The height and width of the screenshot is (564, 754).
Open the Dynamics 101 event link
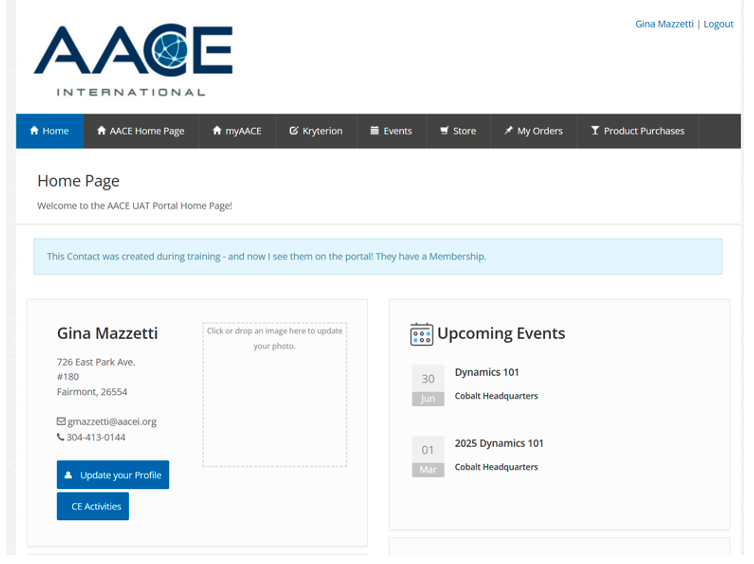(487, 372)
